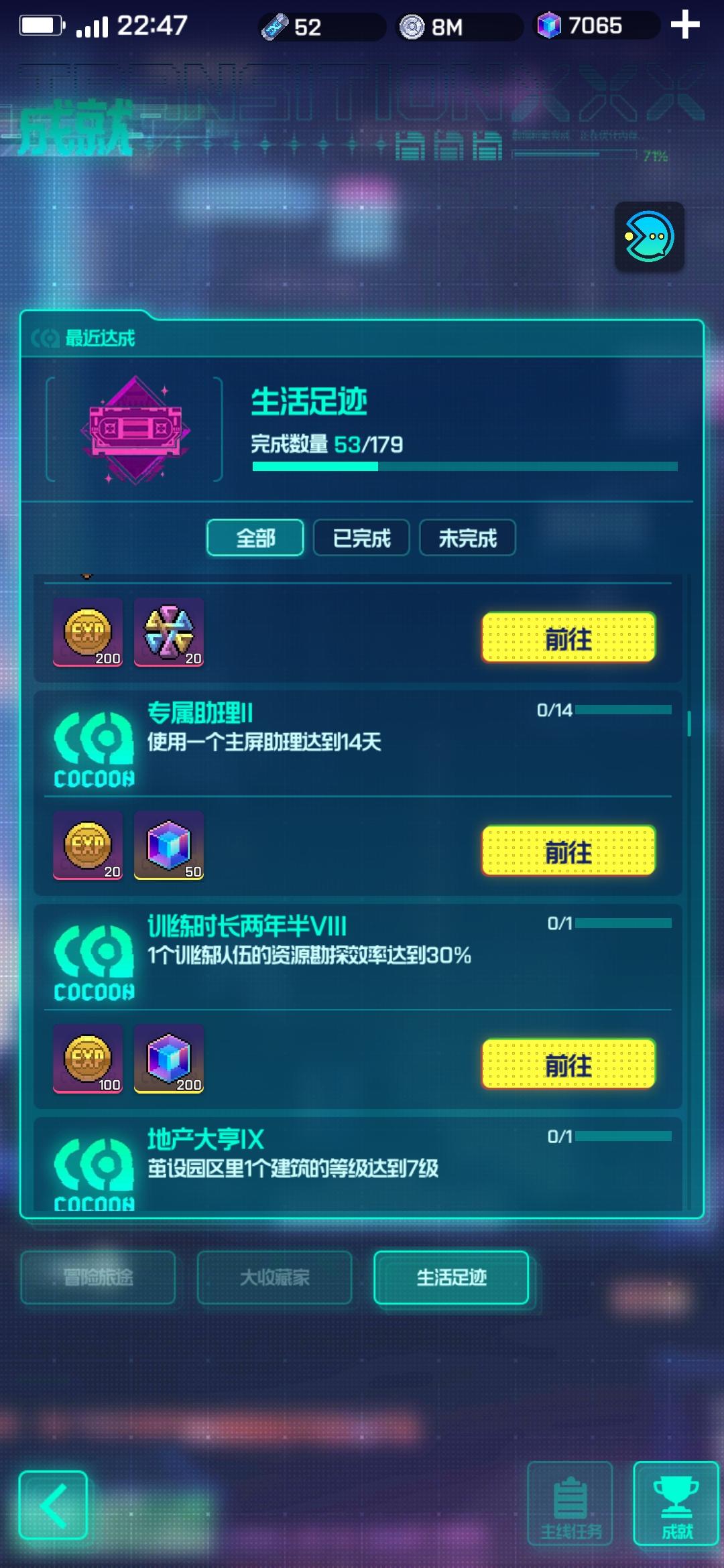
Task: Click 前往 for 训练时长两年半VIII achievement
Action: tap(568, 1064)
